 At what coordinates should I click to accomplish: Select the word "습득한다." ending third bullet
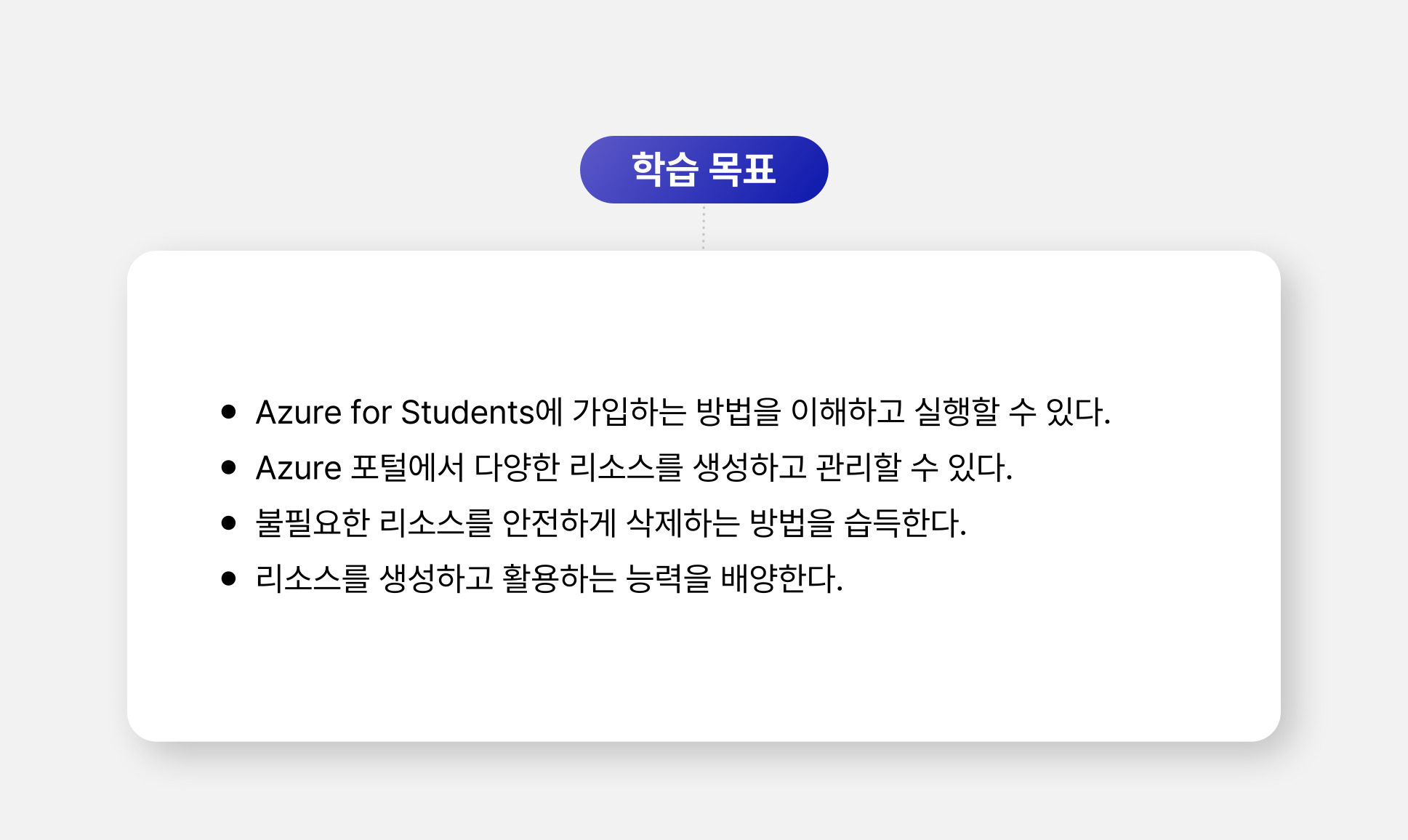click(x=905, y=522)
